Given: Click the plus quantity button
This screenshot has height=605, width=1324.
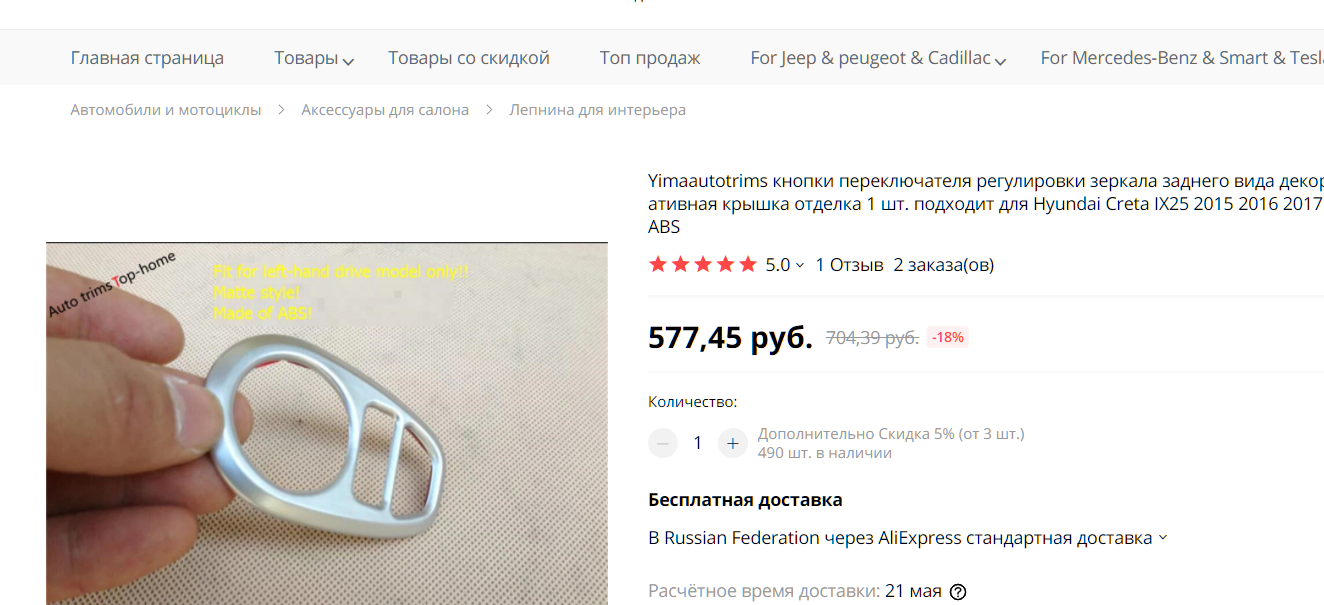Looking at the screenshot, I should pos(733,443).
